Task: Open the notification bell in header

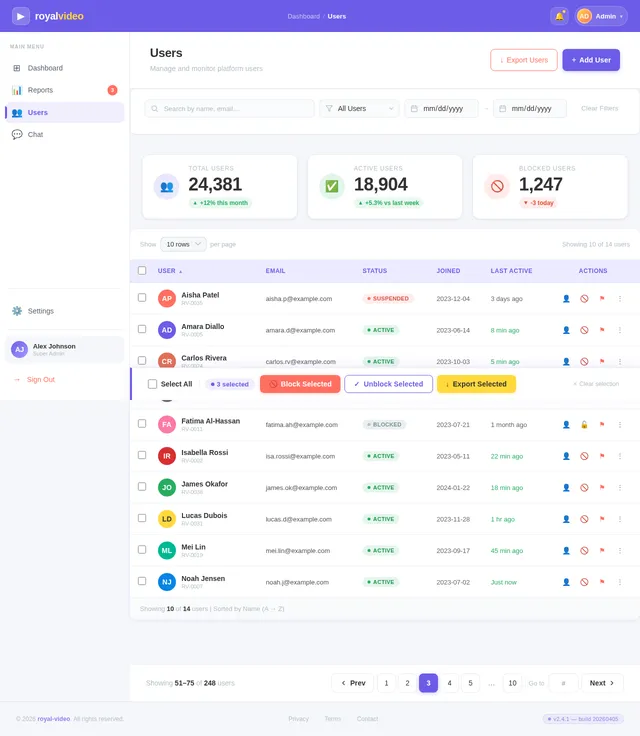Action: click(559, 16)
